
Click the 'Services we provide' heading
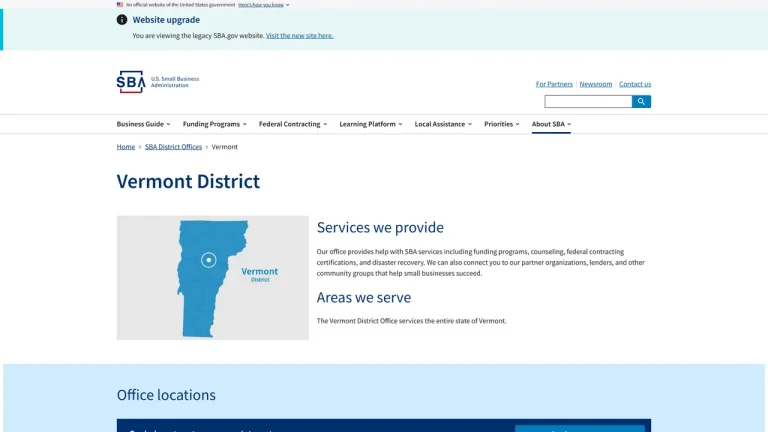380,227
